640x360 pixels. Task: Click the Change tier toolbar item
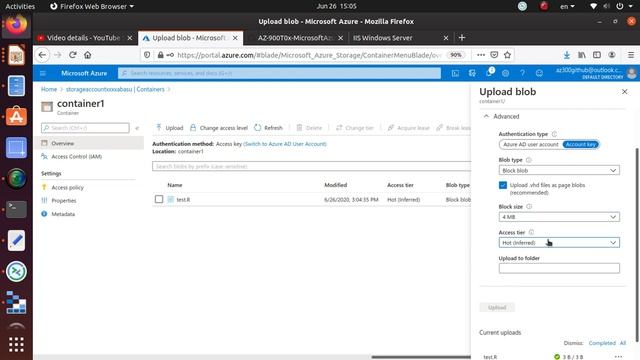355,128
